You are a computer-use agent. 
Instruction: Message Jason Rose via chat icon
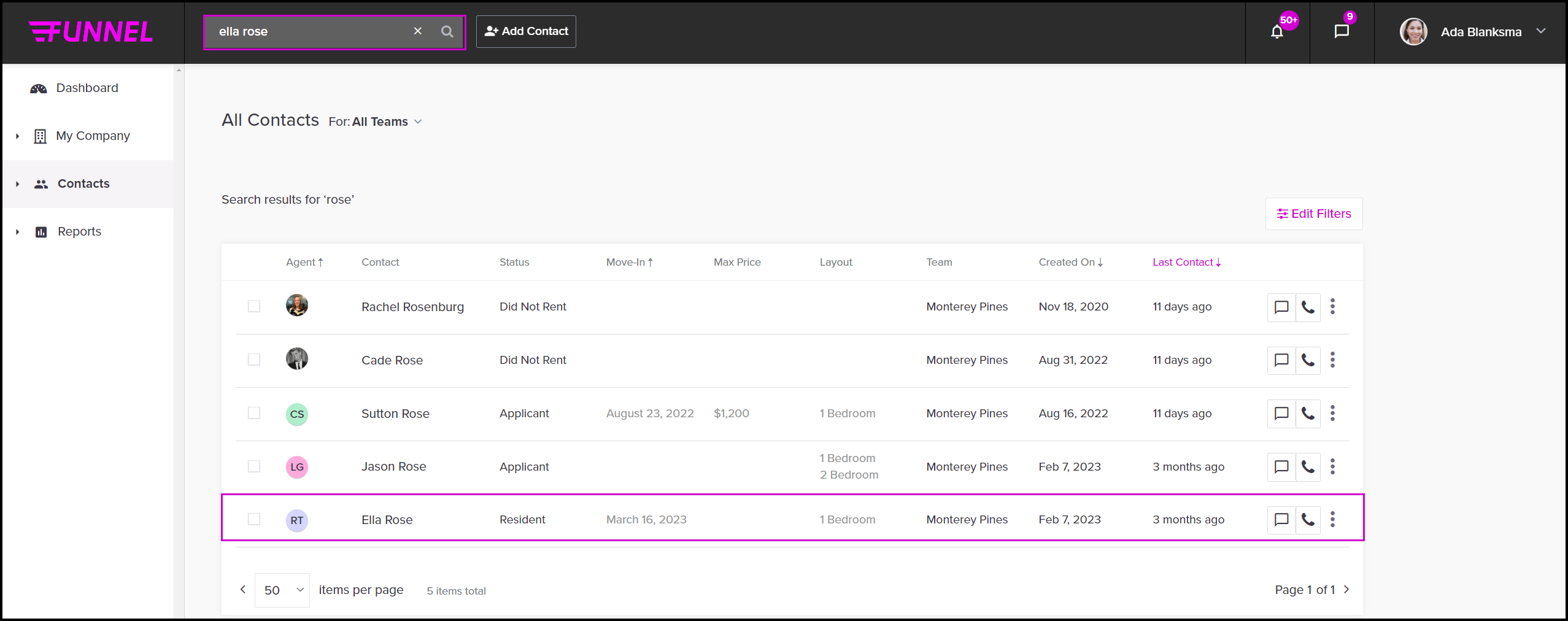pos(1281,467)
